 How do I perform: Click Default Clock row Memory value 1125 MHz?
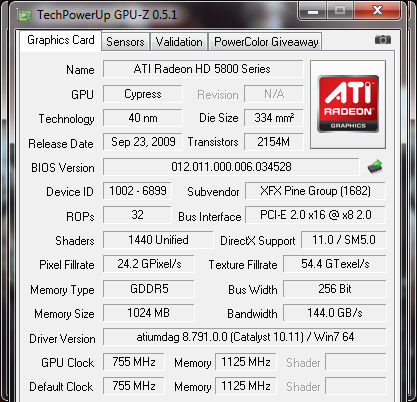click(x=246, y=386)
